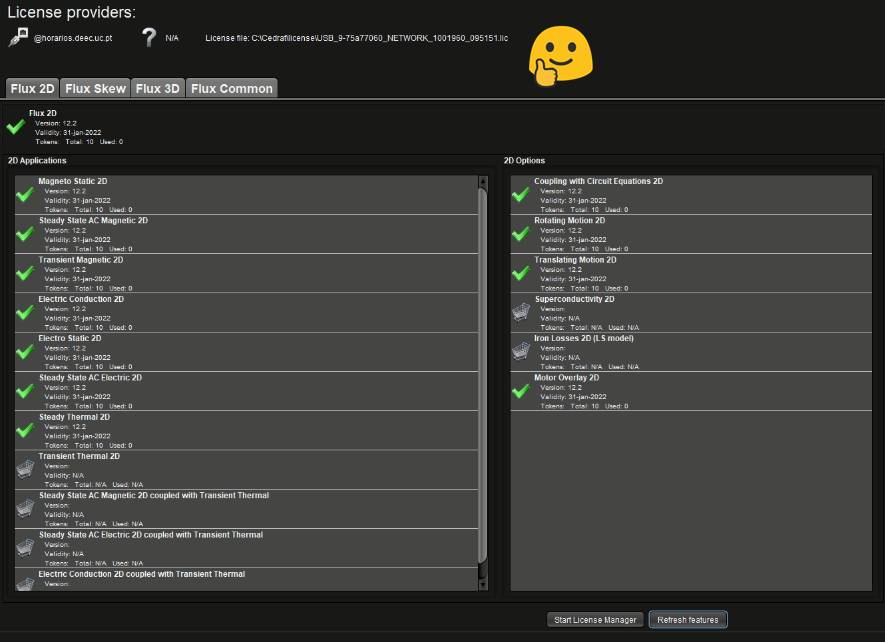Switch to the Flux 2D tab
This screenshot has height=642, width=885.
pyautogui.click(x=32, y=89)
